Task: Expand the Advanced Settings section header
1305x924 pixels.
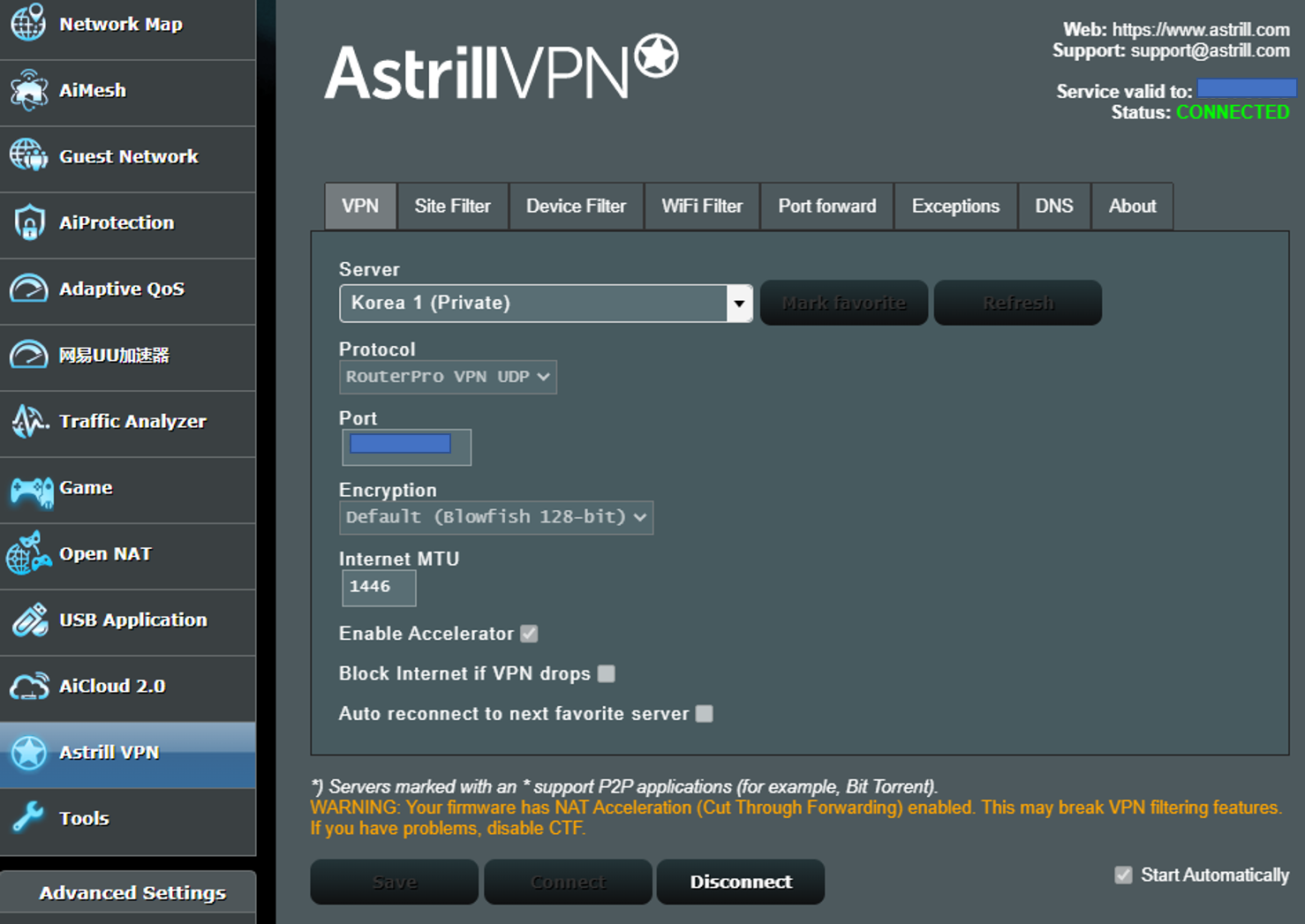Action: tap(128, 893)
